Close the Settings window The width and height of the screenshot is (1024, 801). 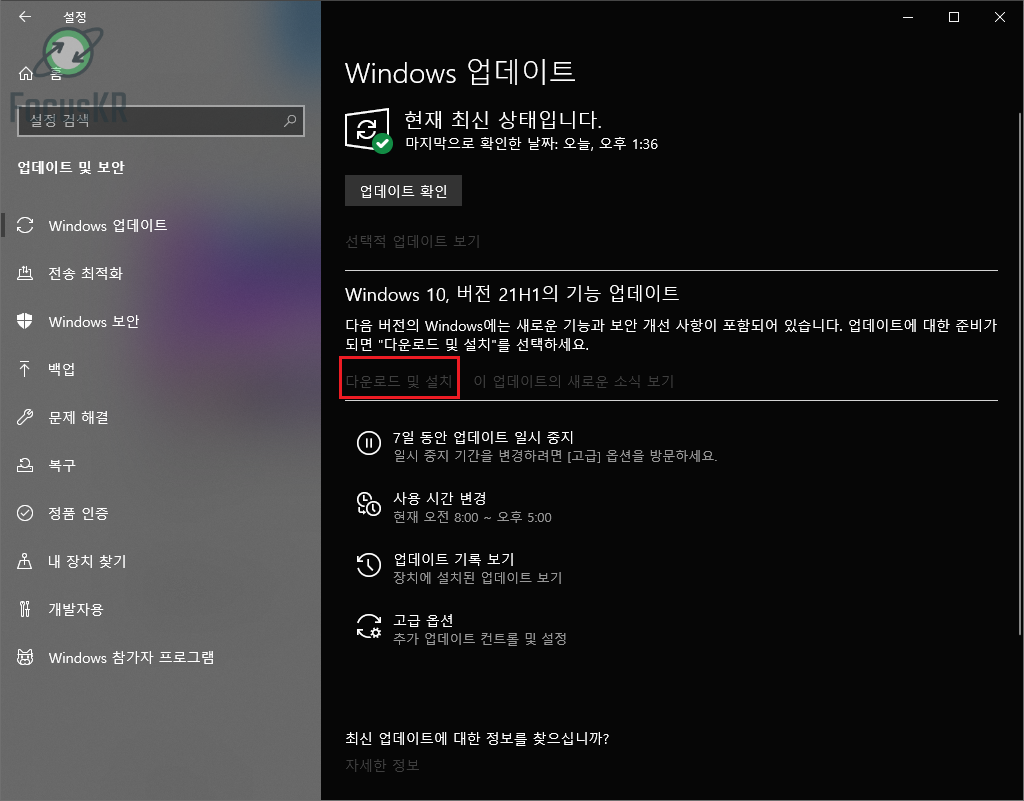click(1000, 18)
